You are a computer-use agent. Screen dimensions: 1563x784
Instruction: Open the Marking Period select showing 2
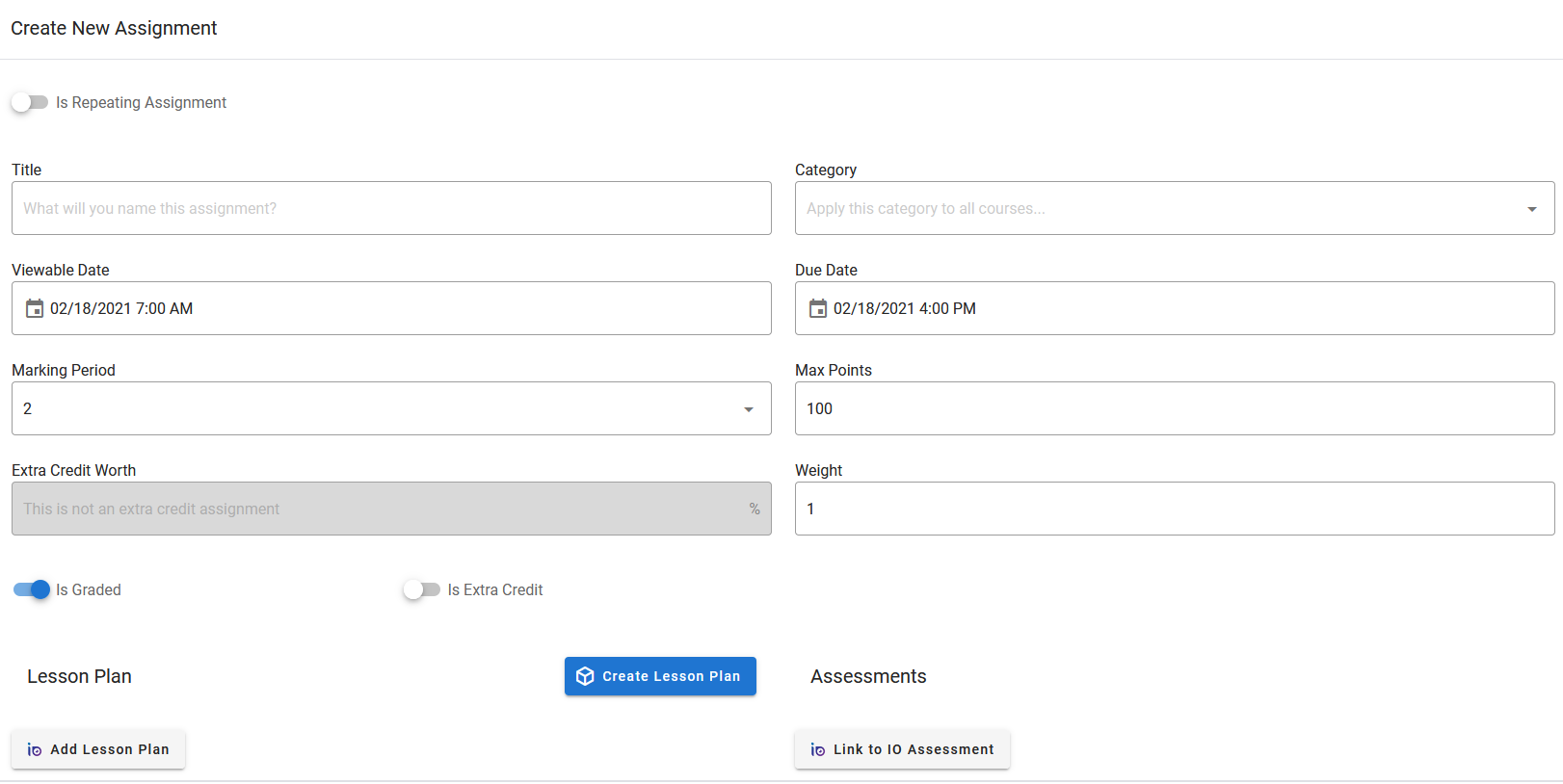pos(391,408)
